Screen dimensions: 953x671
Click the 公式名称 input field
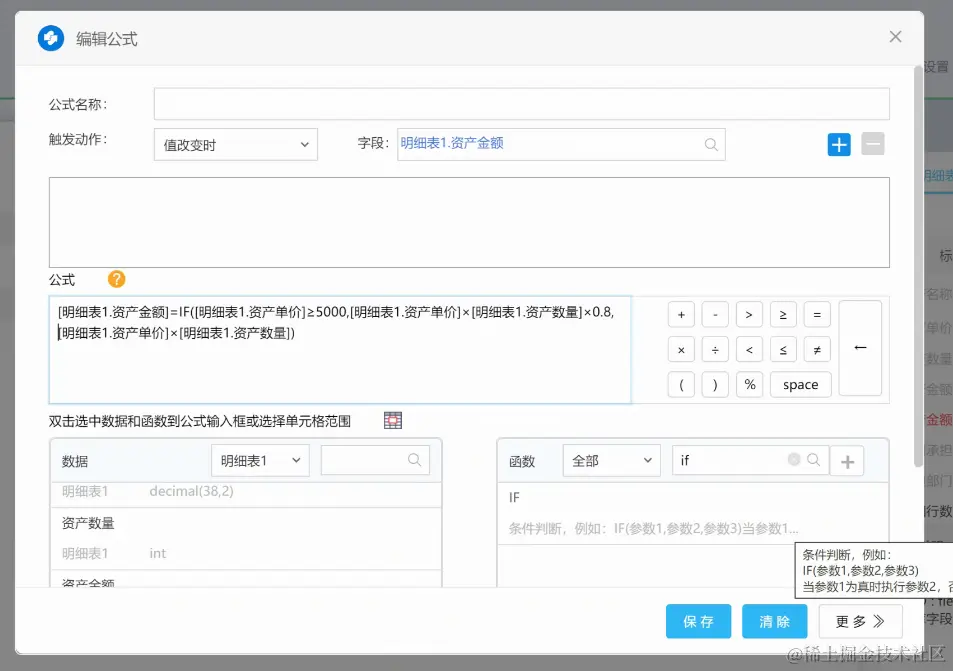pos(521,104)
